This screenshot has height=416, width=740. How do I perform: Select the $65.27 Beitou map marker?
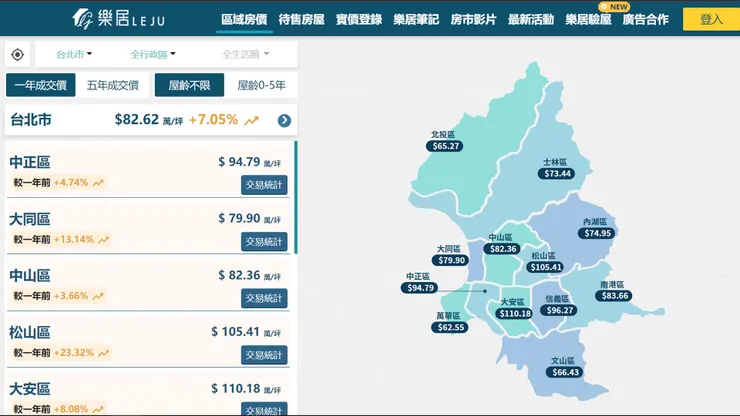(445, 146)
